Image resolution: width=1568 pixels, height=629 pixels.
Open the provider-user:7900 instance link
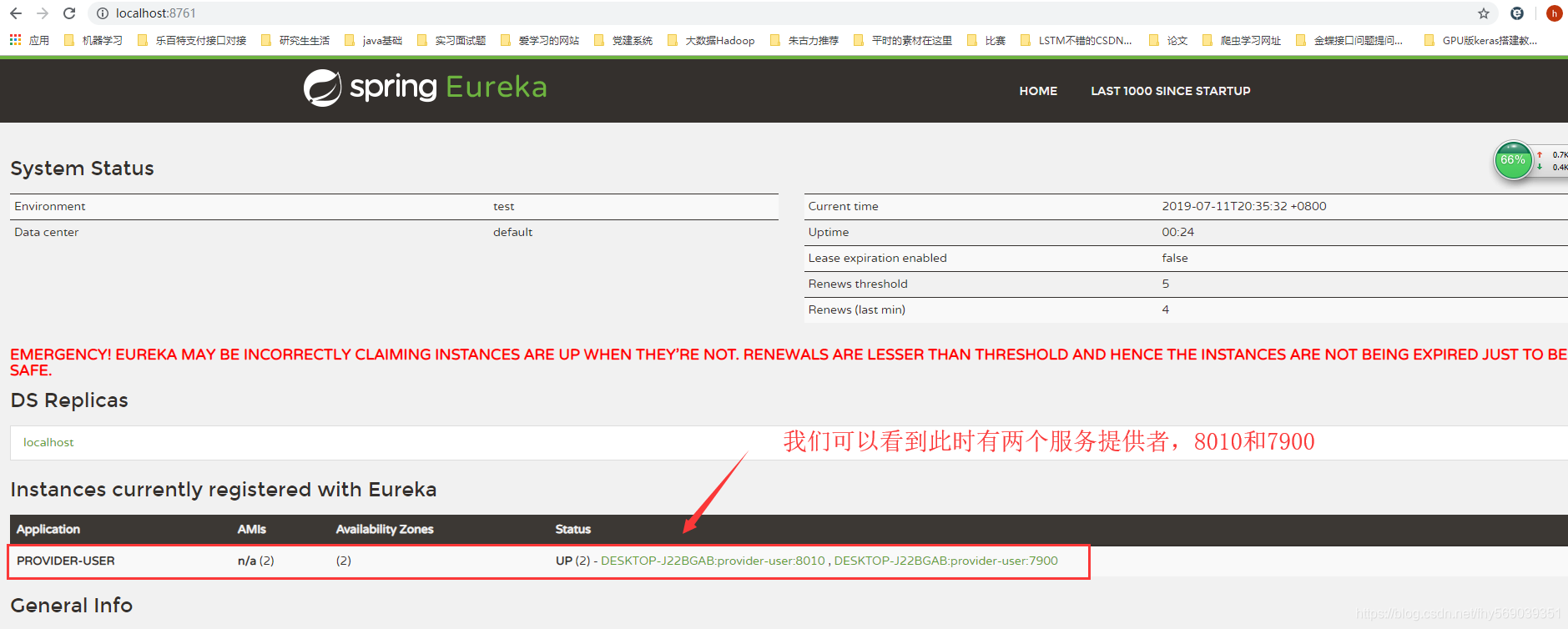pyautogui.click(x=945, y=561)
